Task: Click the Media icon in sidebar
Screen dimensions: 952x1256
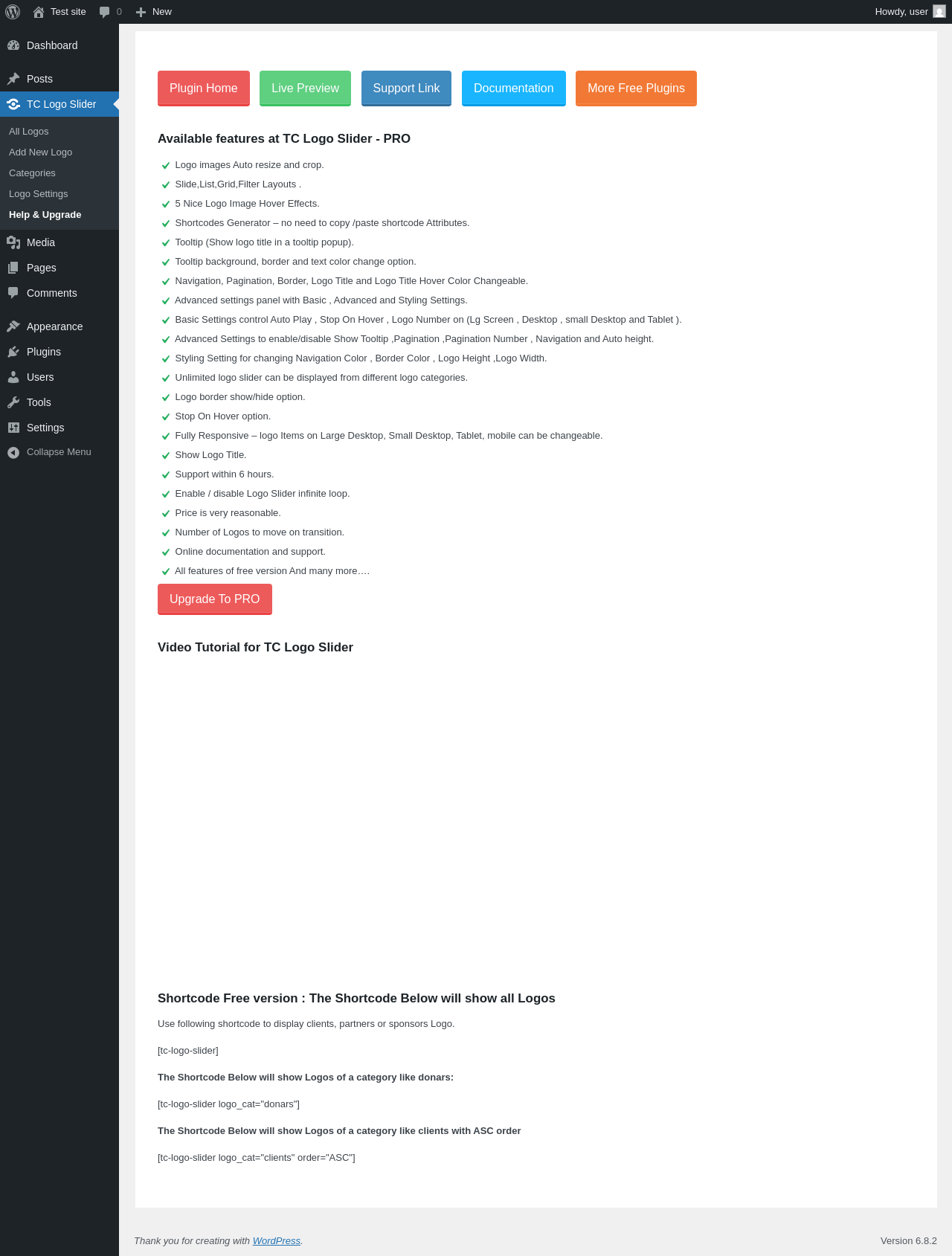Action: [x=13, y=242]
